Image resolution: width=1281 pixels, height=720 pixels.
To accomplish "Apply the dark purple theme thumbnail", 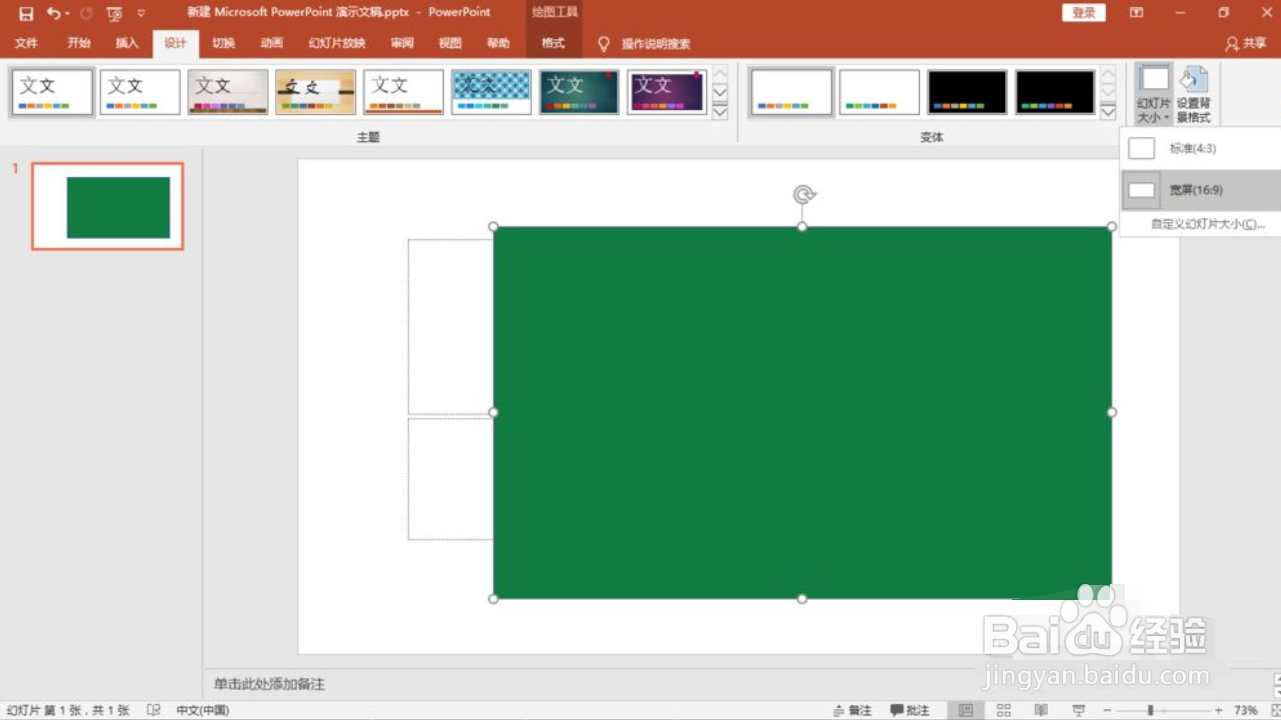I will [x=668, y=92].
